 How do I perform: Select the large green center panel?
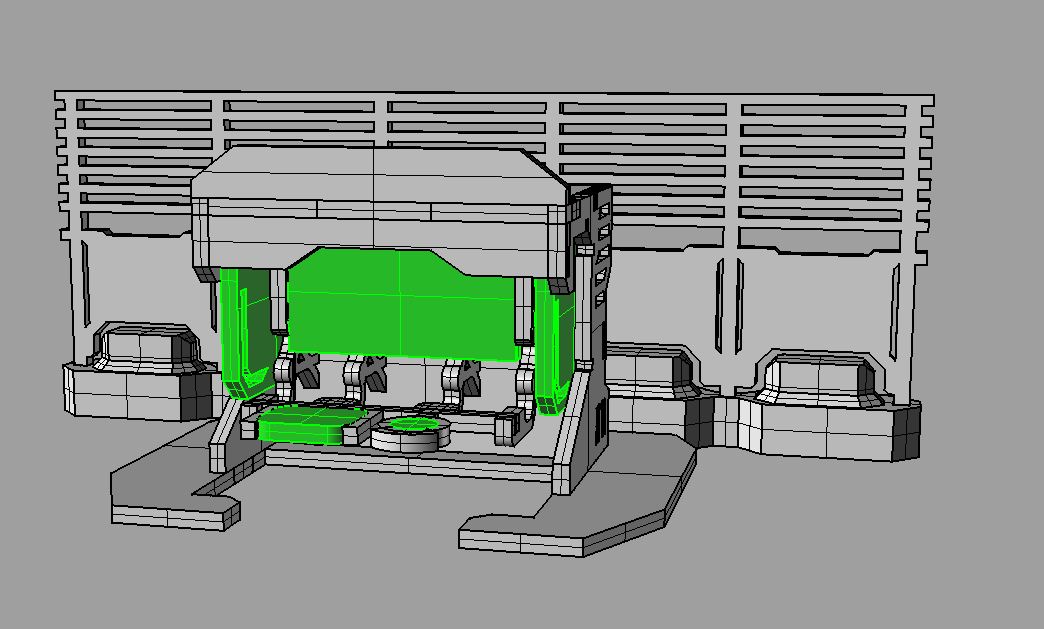[401, 303]
